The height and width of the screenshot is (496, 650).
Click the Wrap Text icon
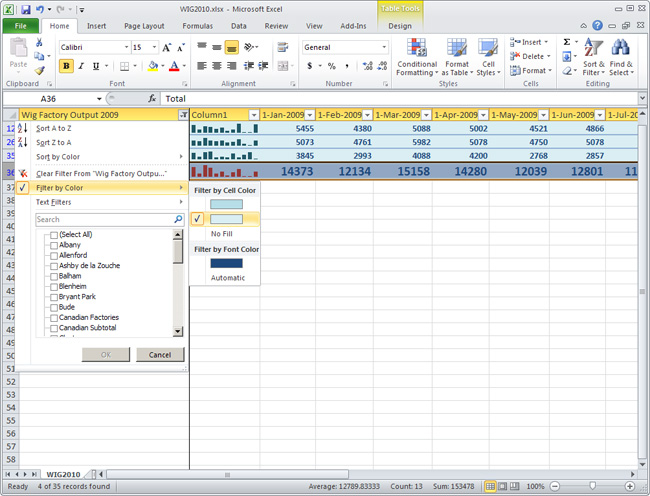[283, 47]
